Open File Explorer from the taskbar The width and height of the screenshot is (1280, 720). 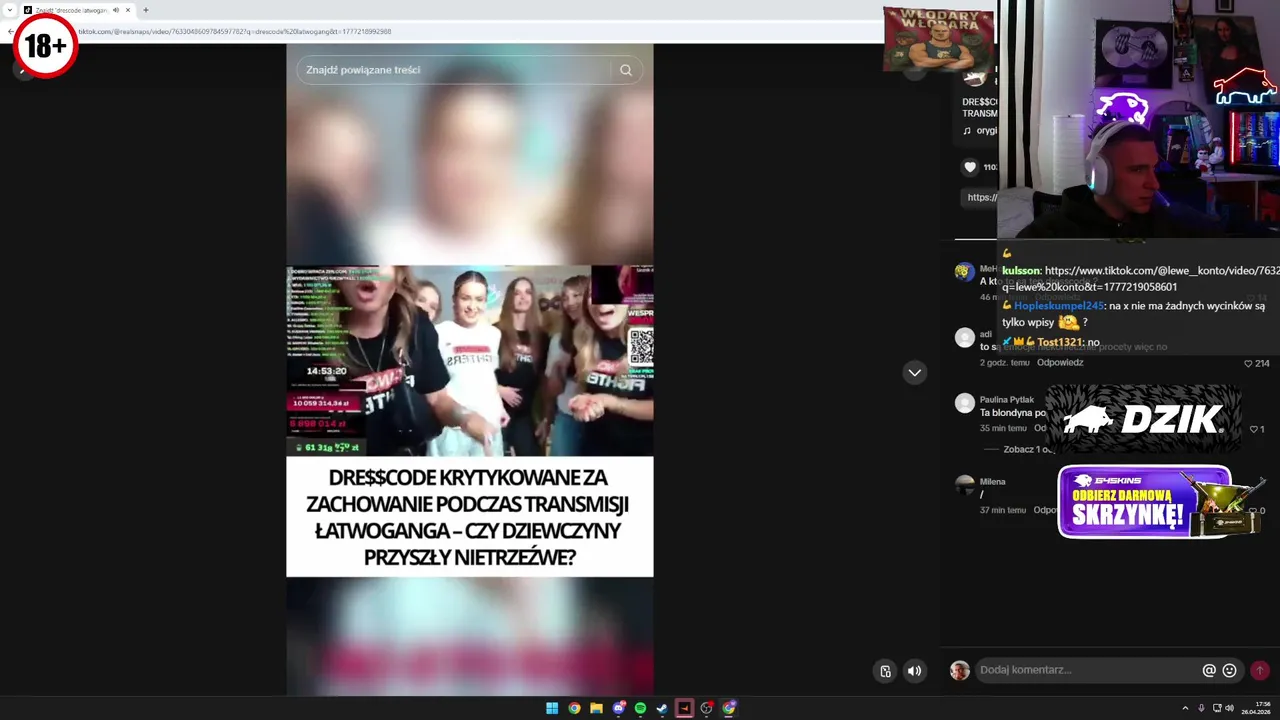(596, 708)
